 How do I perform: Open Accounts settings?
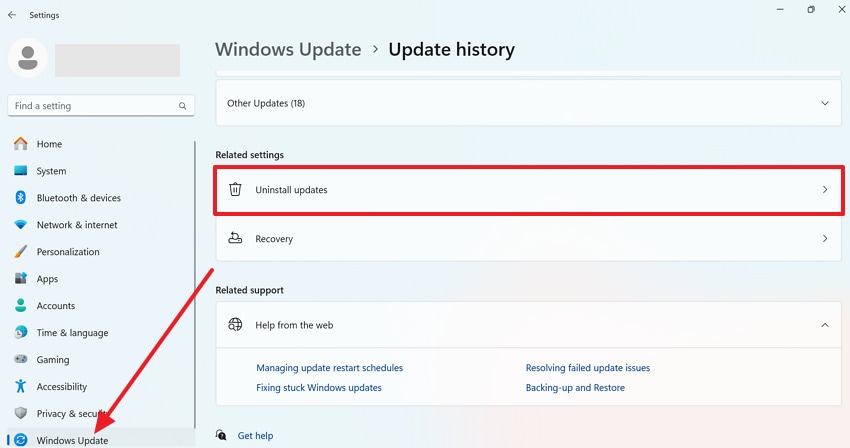coord(56,305)
